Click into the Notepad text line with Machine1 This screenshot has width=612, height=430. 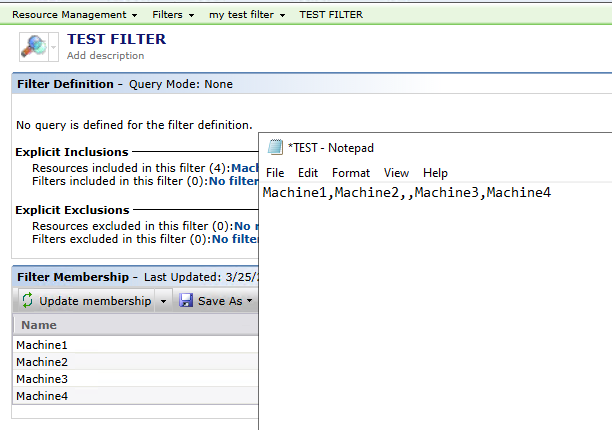tap(407, 192)
